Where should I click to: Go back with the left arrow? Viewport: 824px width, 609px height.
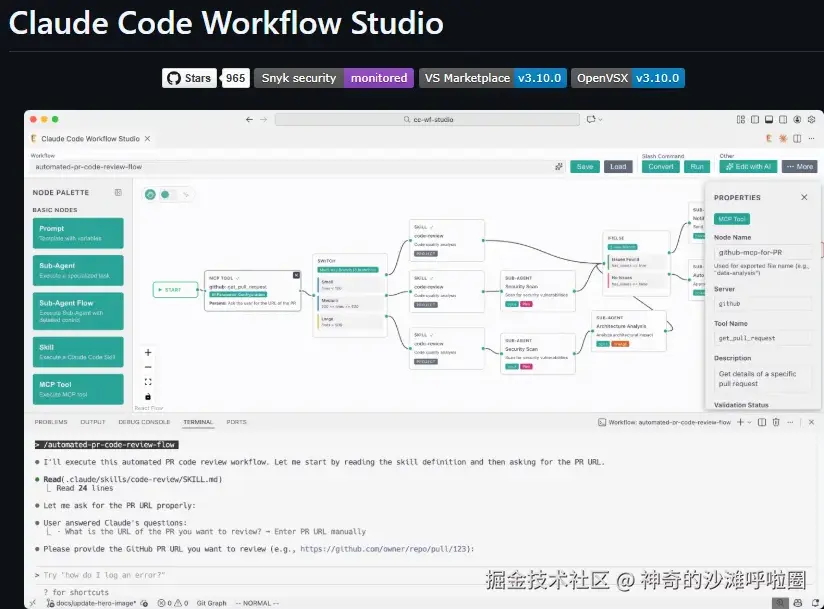(249, 119)
